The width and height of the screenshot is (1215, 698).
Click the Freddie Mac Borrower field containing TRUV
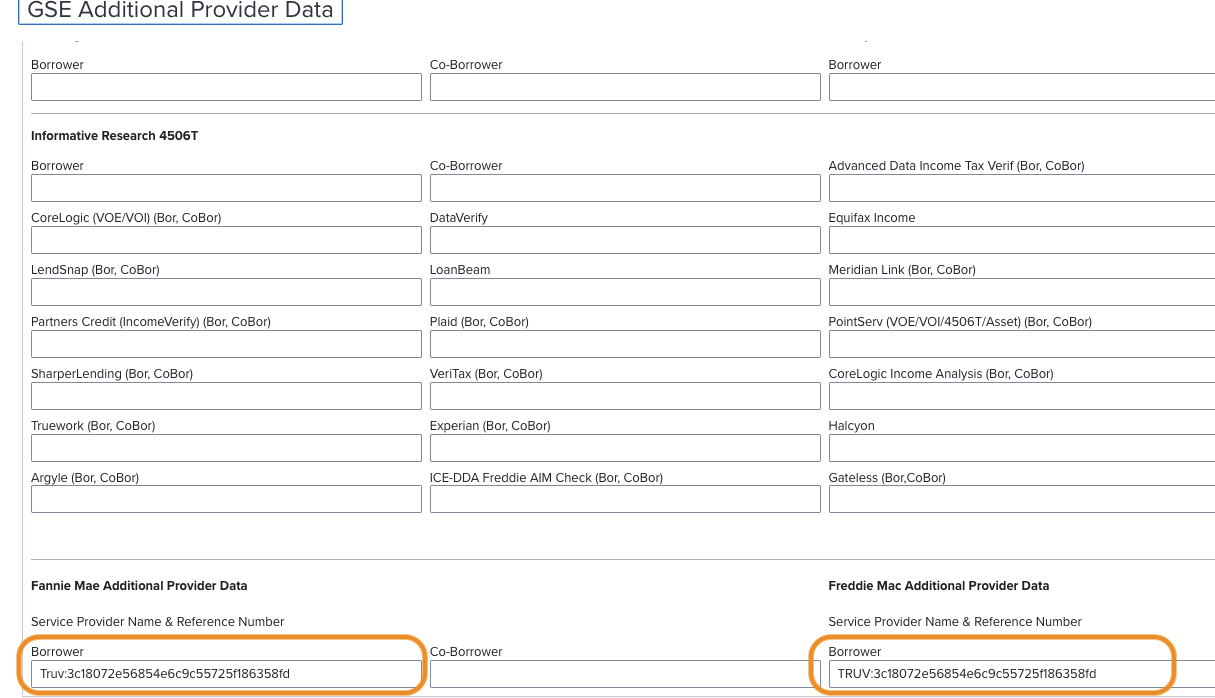point(1022,674)
